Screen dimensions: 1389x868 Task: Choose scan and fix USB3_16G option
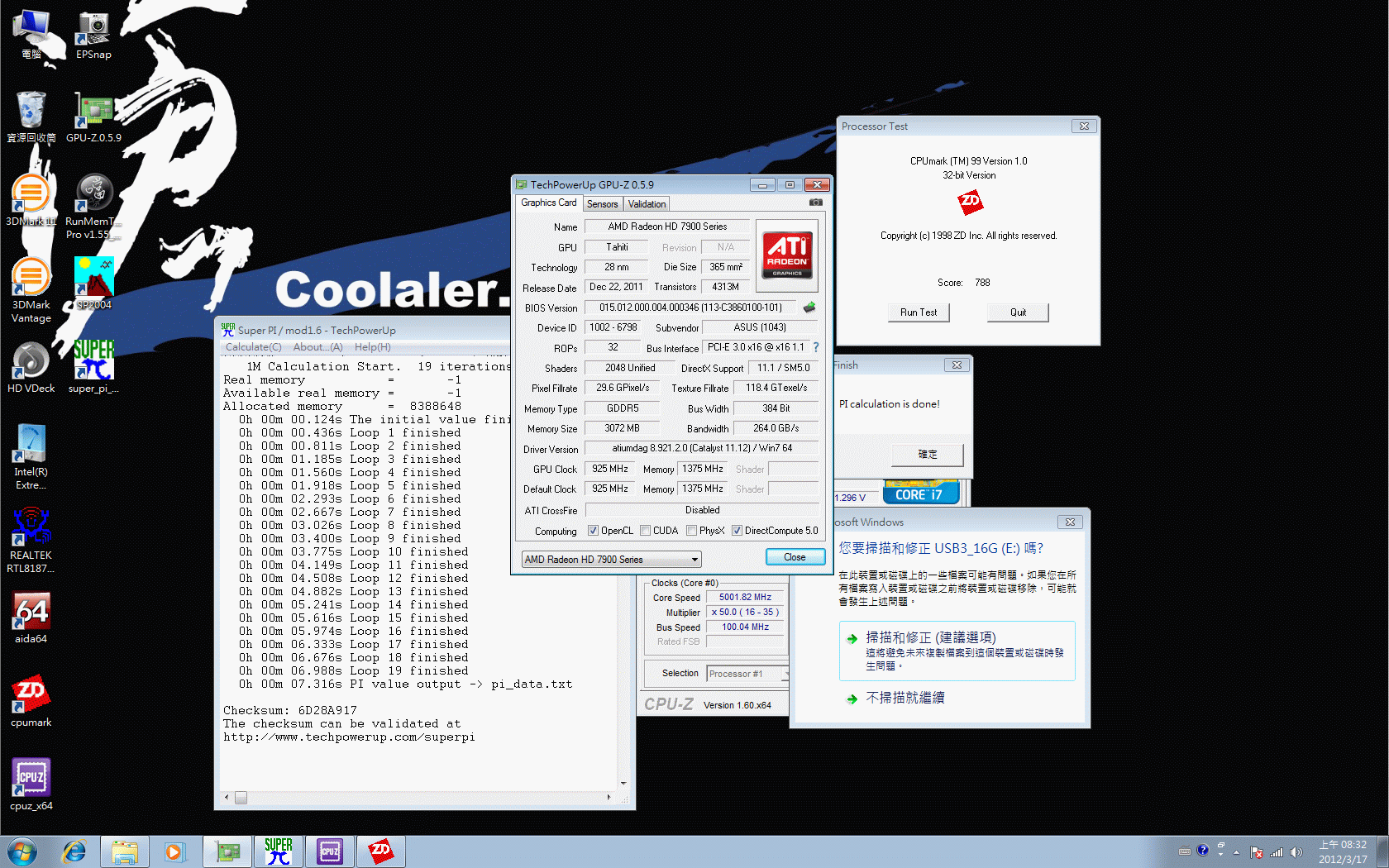click(x=957, y=651)
